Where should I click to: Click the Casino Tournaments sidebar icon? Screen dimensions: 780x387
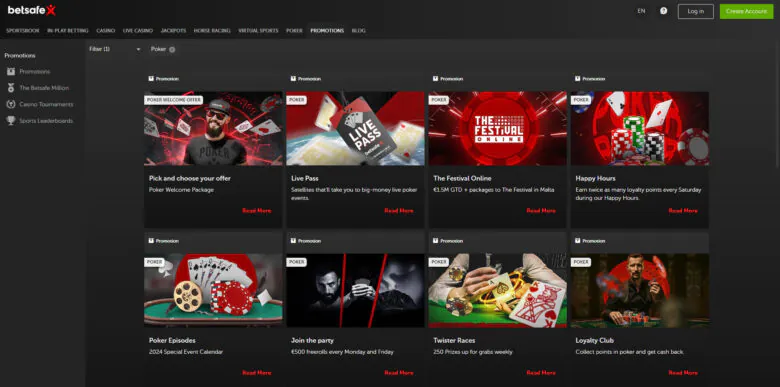pyautogui.click(x=11, y=104)
